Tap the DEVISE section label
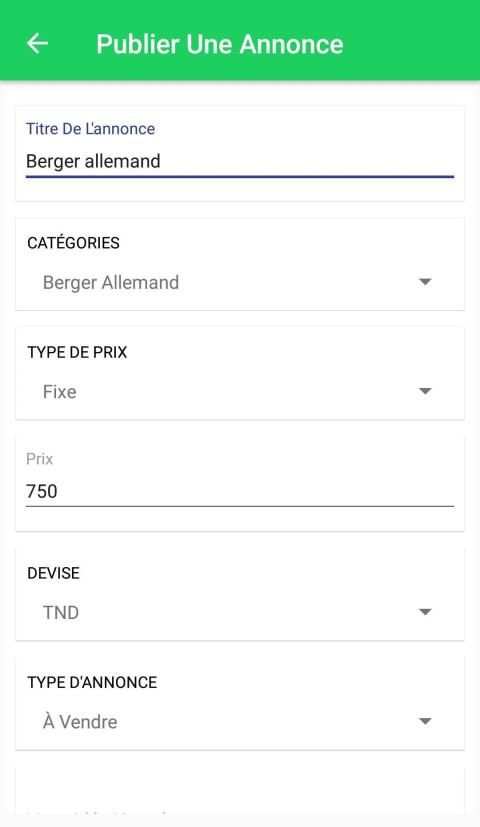This screenshot has height=827, width=480. pyautogui.click(x=53, y=573)
